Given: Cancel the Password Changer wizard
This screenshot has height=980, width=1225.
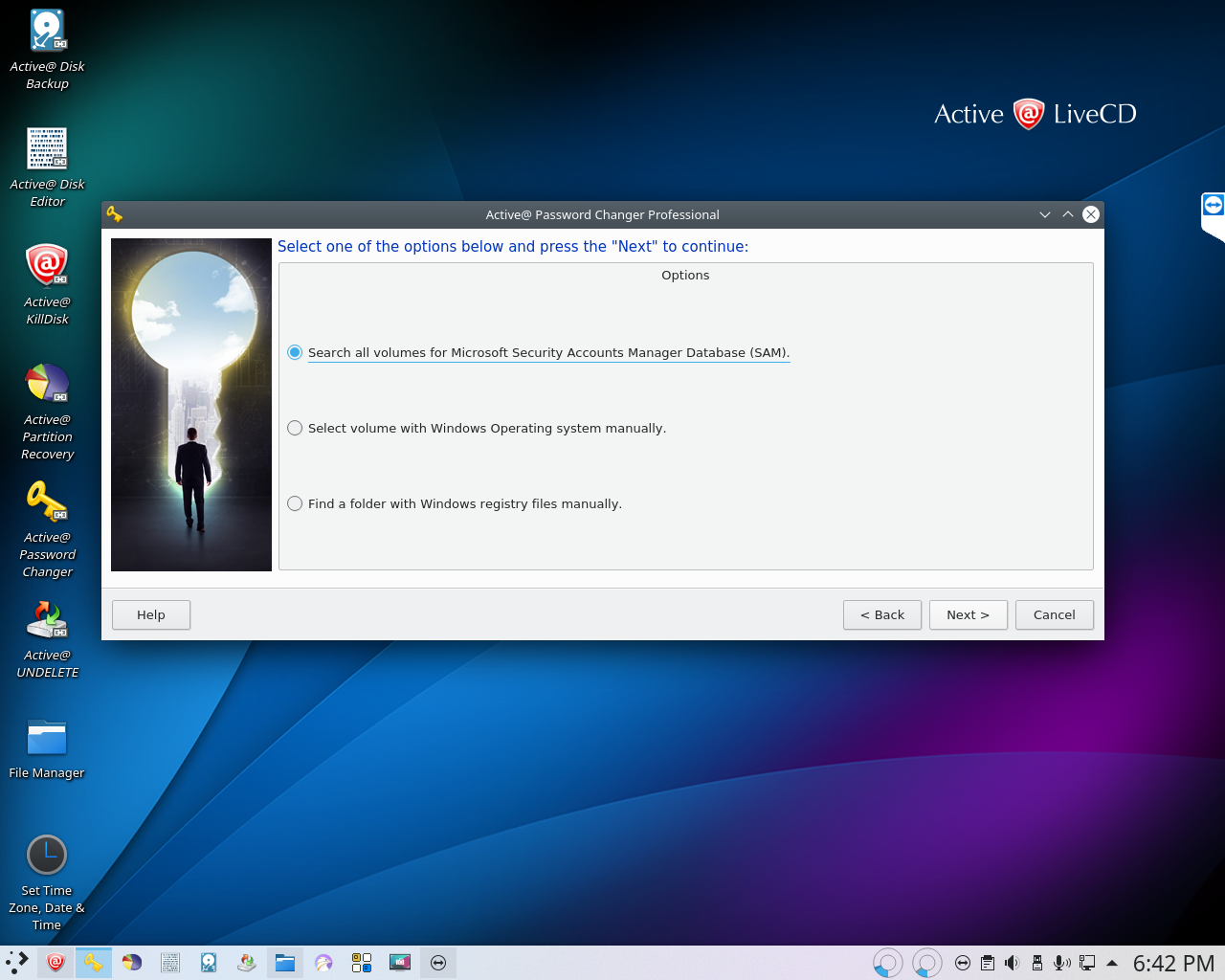Looking at the screenshot, I should point(1055,614).
